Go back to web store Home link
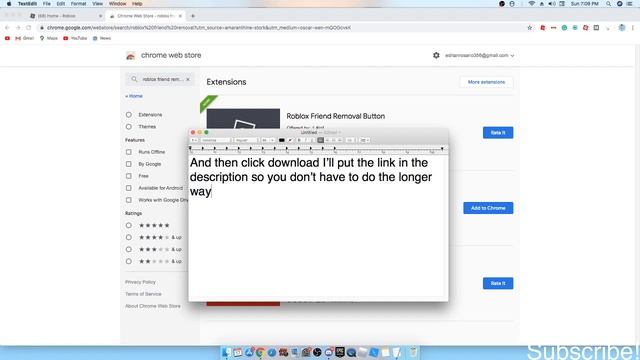Image resolution: width=640 pixels, height=360 pixels. point(134,96)
